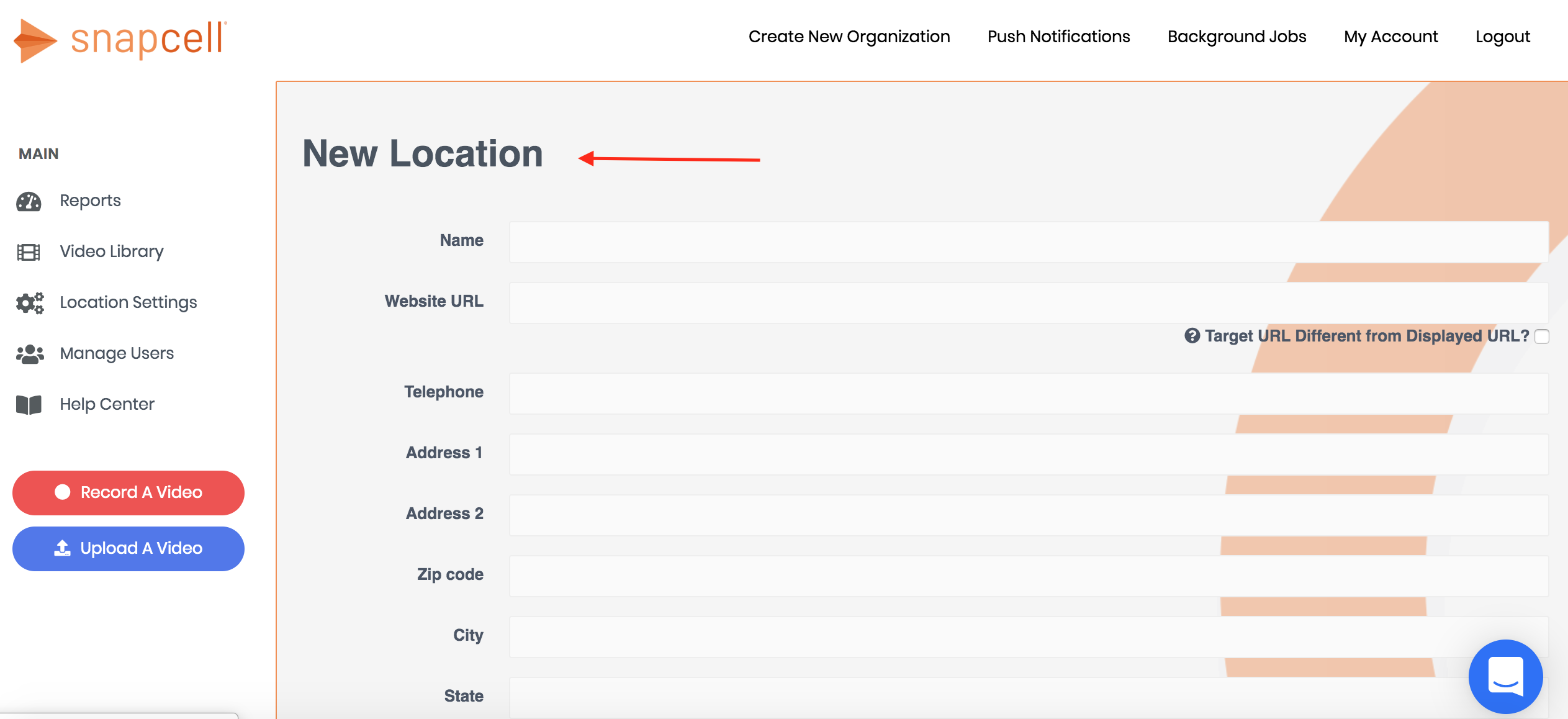The image size is (1568, 719).
Task: View Background Jobs
Action: click(x=1237, y=36)
